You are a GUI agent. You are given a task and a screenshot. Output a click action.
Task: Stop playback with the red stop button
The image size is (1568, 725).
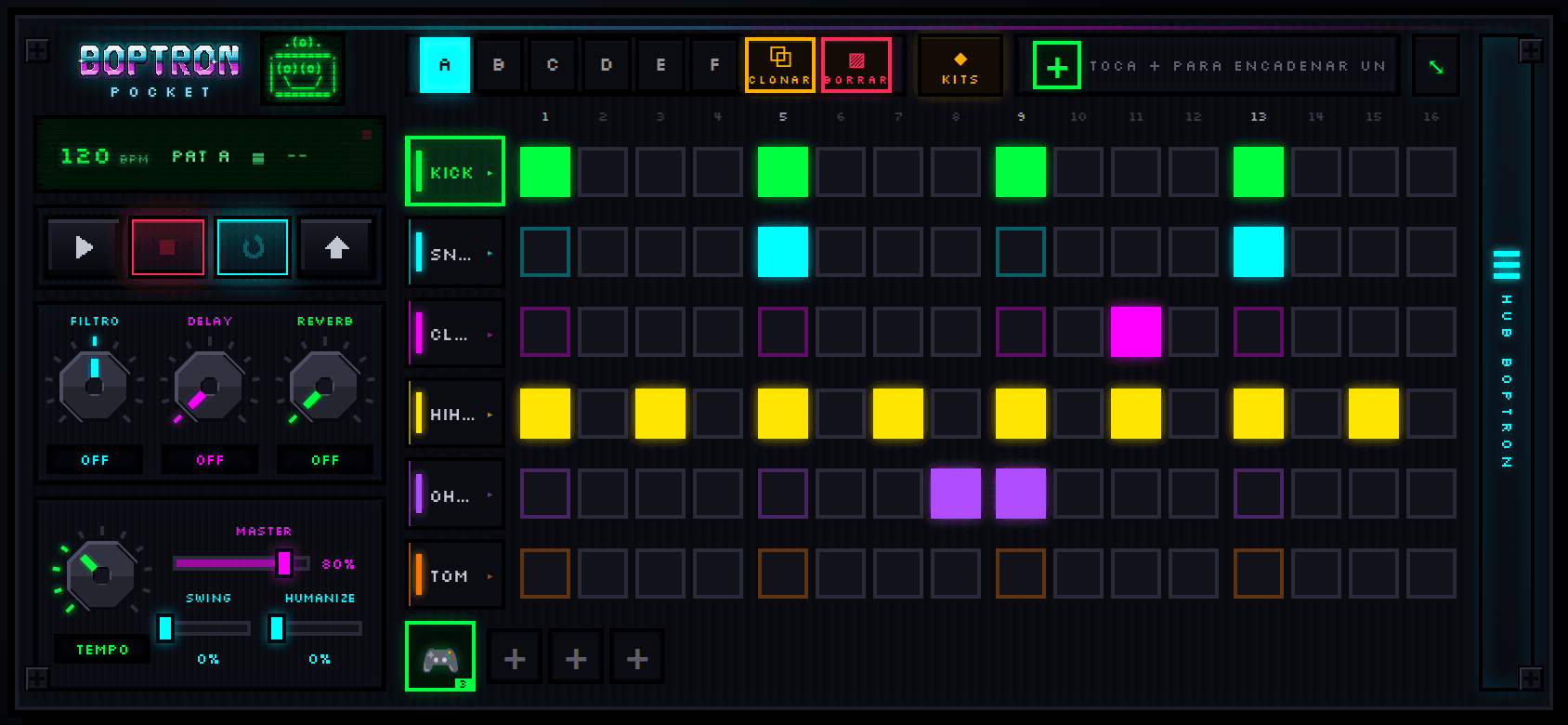[x=167, y=247]
